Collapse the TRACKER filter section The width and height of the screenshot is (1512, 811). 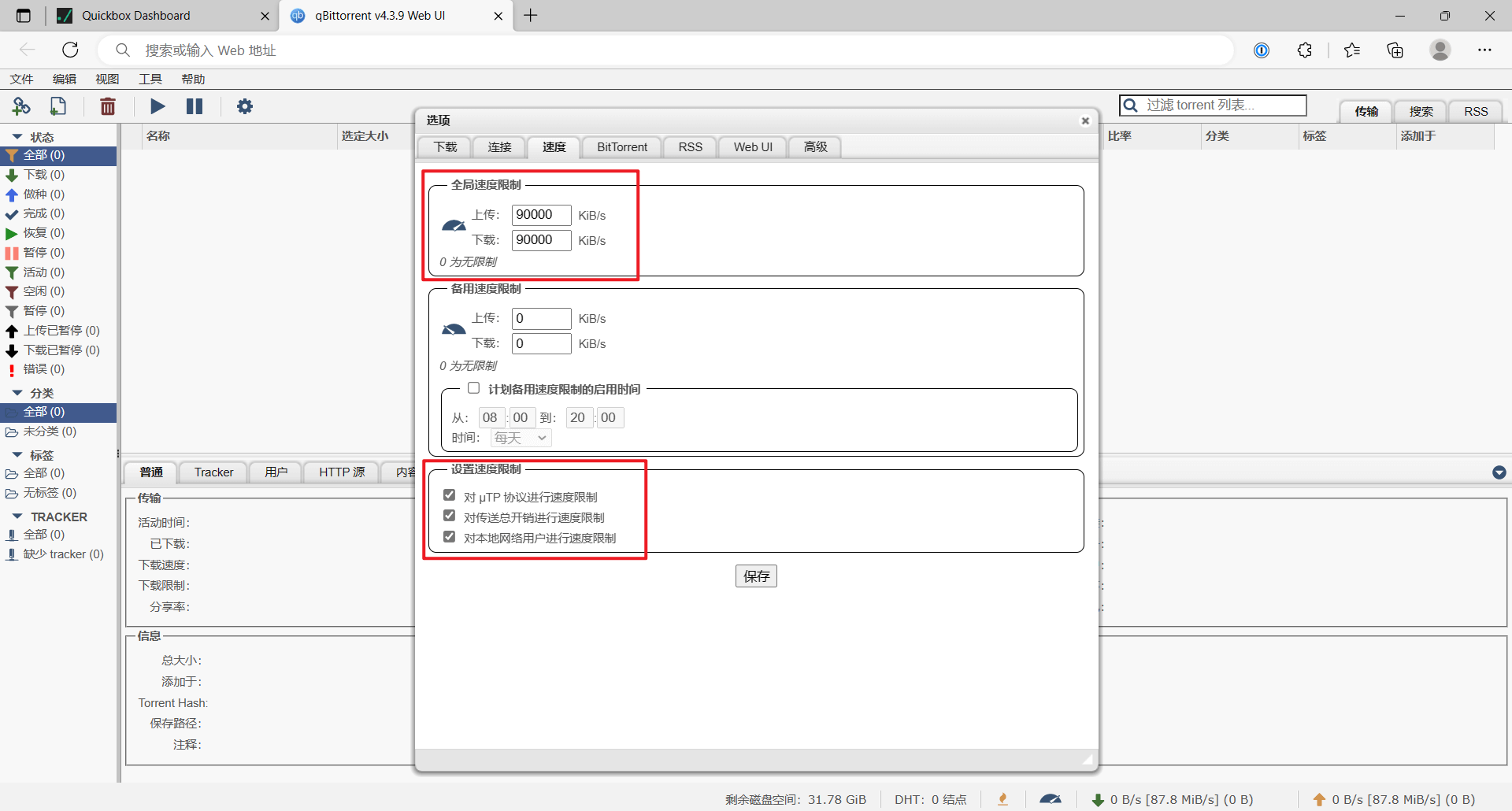17,517
